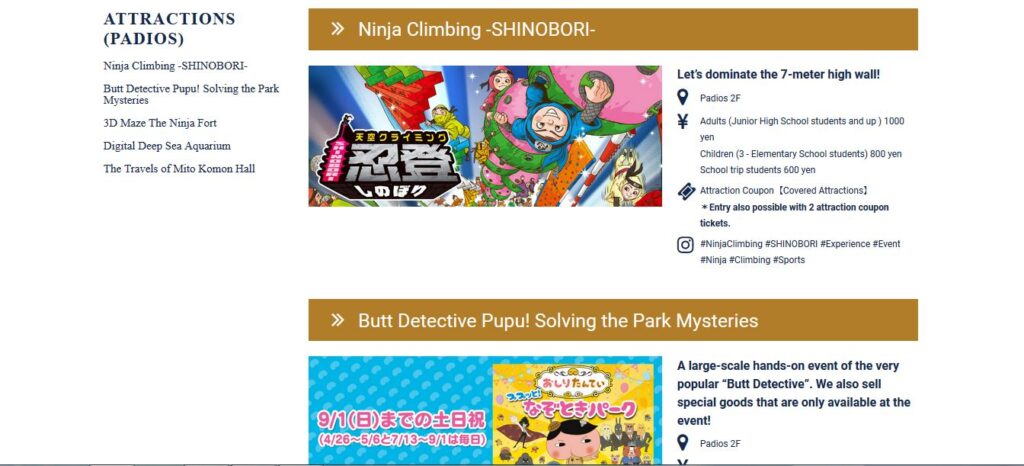Click the attraction coupon ticket icon
Image resolution: width=1024 pixels, height=466 pixels.
tap(686, 191)
